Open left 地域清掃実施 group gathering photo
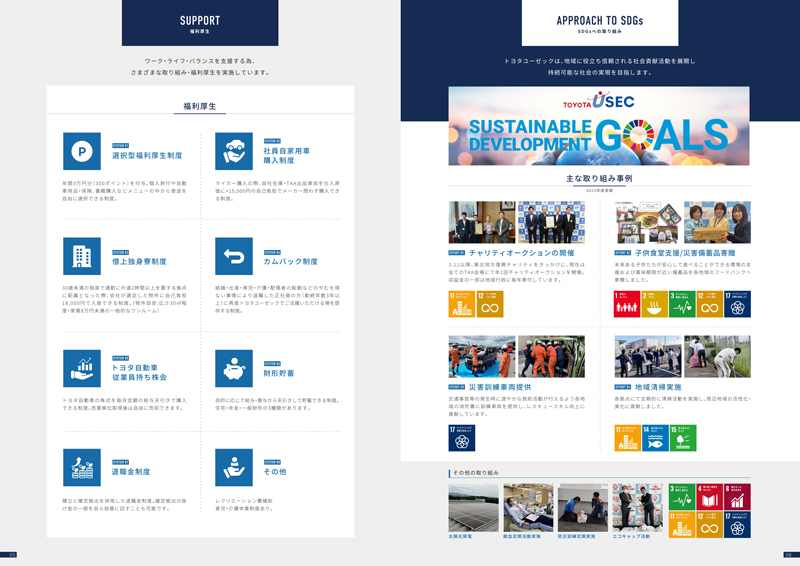This screenshot has width=800, height=566. click(x=648, y=356)
